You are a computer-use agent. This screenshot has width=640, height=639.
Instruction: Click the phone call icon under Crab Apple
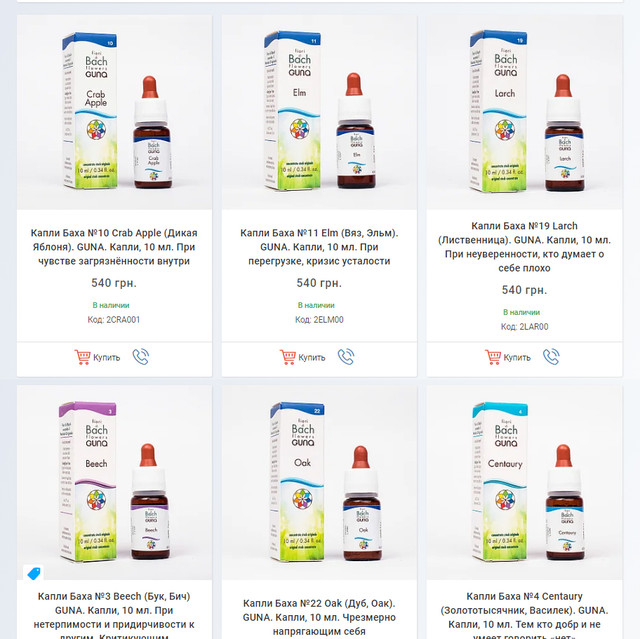[x=141, y=357]
